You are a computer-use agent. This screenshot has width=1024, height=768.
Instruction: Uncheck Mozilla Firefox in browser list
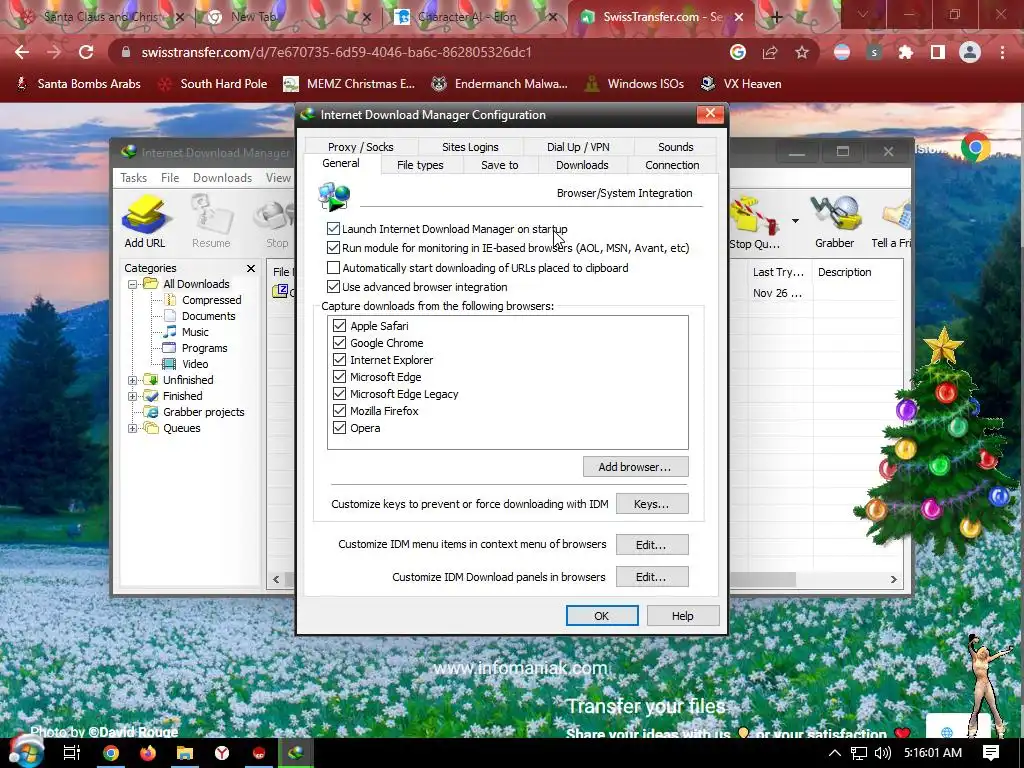tap(339, 410)
